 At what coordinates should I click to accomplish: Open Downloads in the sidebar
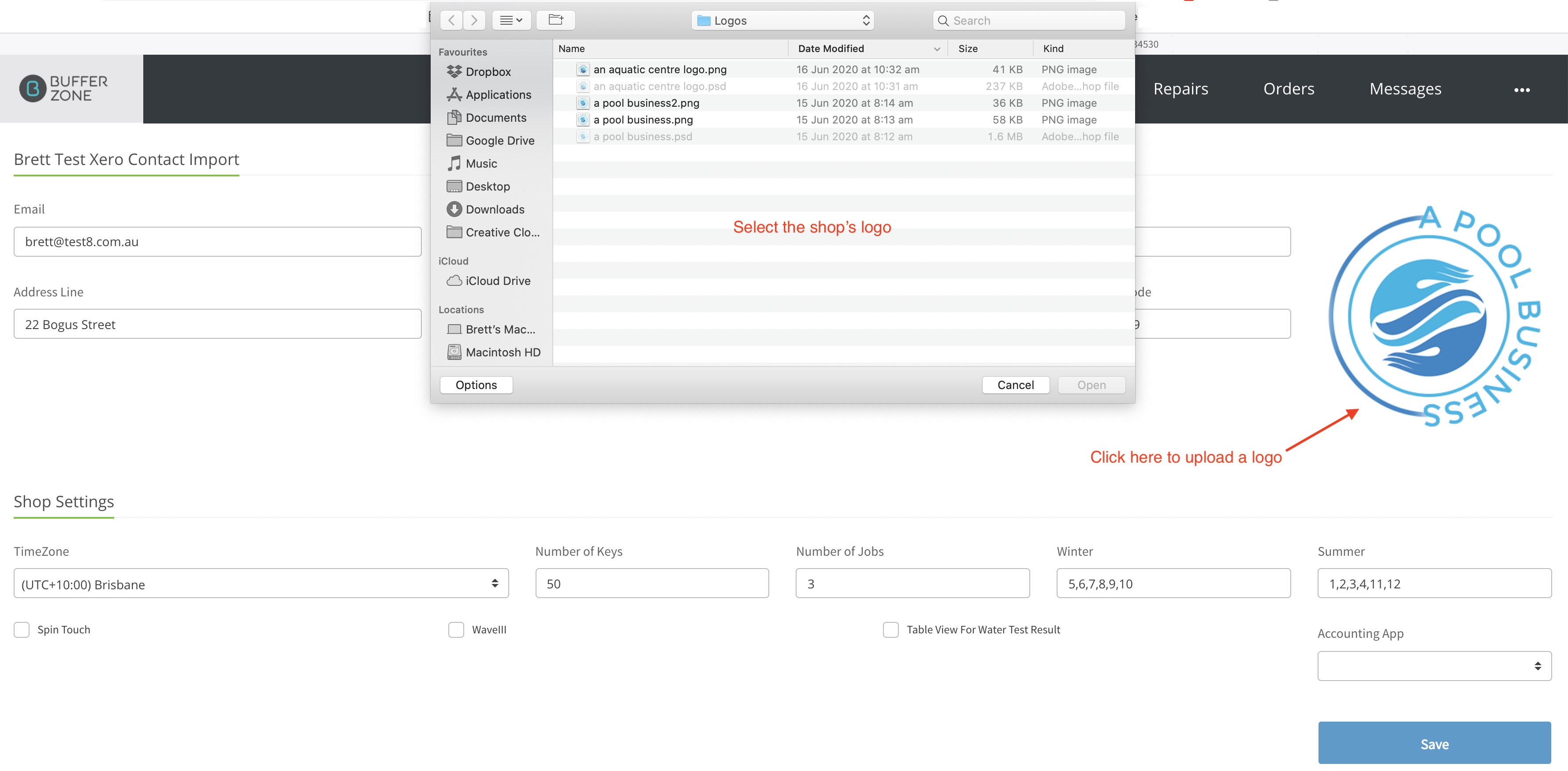coord(485,210)
